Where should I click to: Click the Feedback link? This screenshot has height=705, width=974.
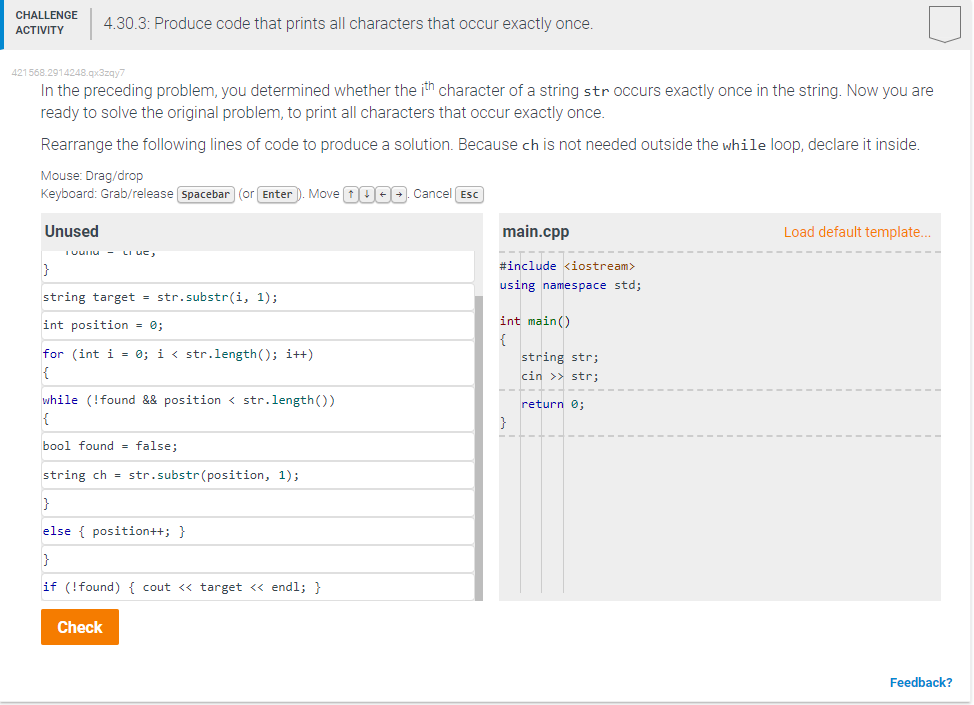[920, 682]
